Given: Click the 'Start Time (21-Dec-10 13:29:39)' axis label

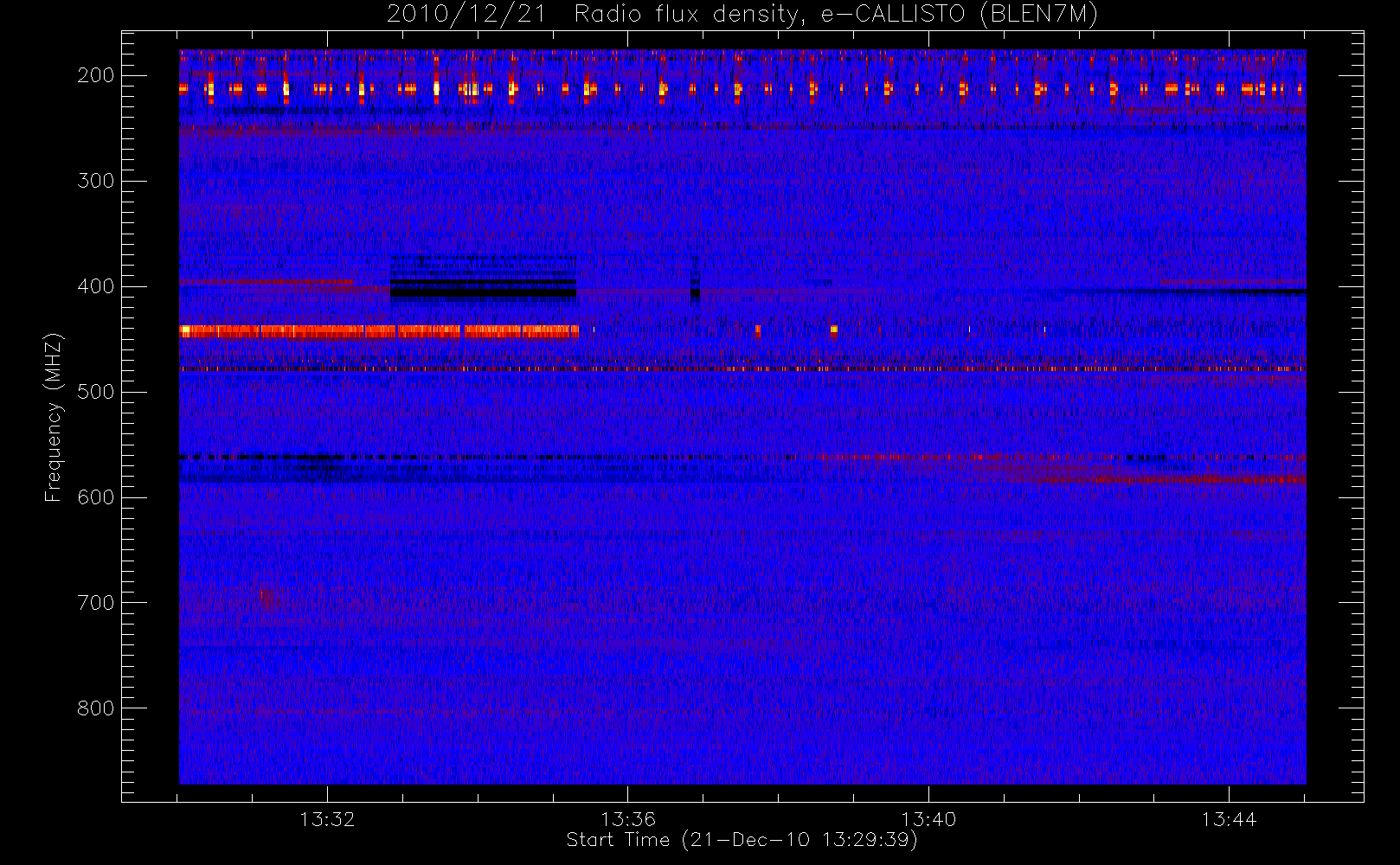Looking at the screenshot, I should point(742,840).
